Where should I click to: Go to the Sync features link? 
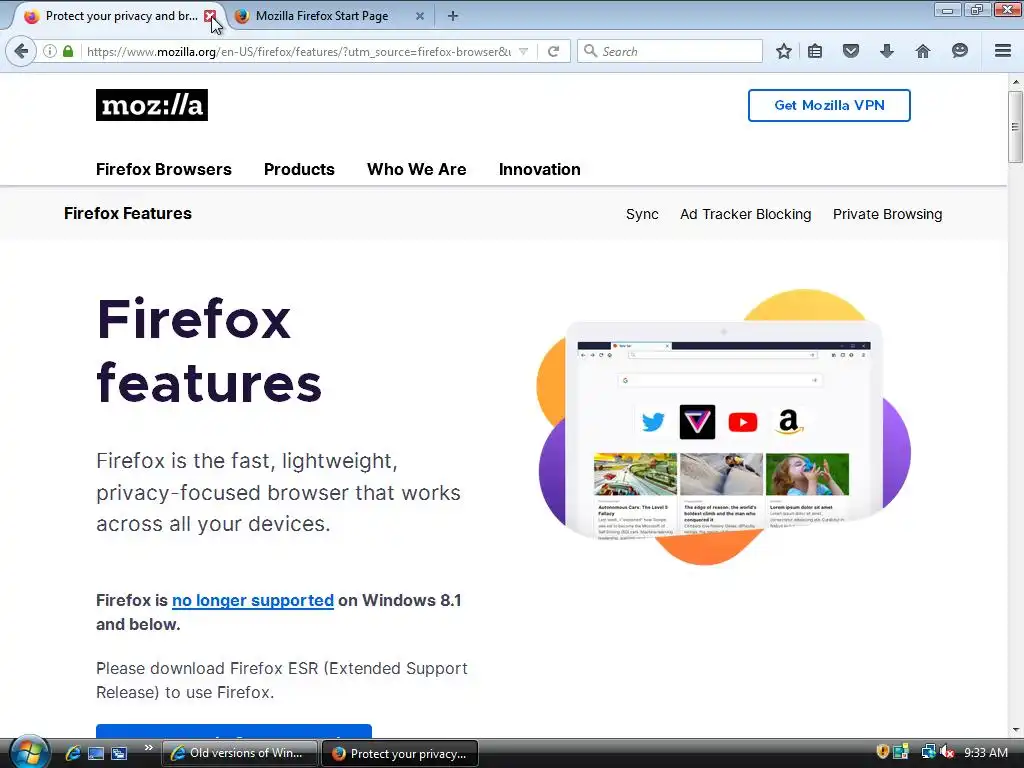pos(642,214)
